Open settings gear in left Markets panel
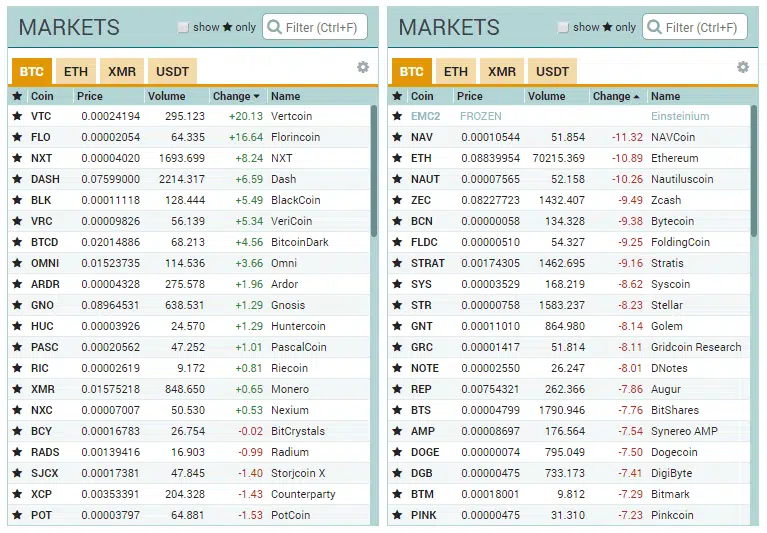This screenshot has width=767, height=533. pos(362,67)
